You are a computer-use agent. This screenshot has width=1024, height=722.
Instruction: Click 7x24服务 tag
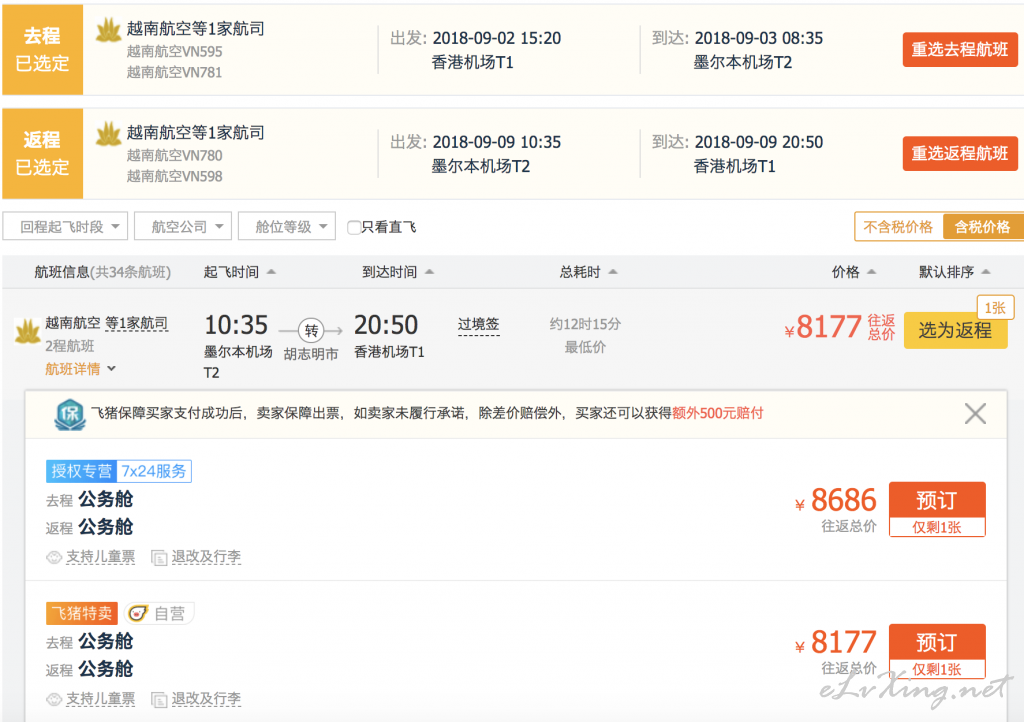(x=154, y=471)
